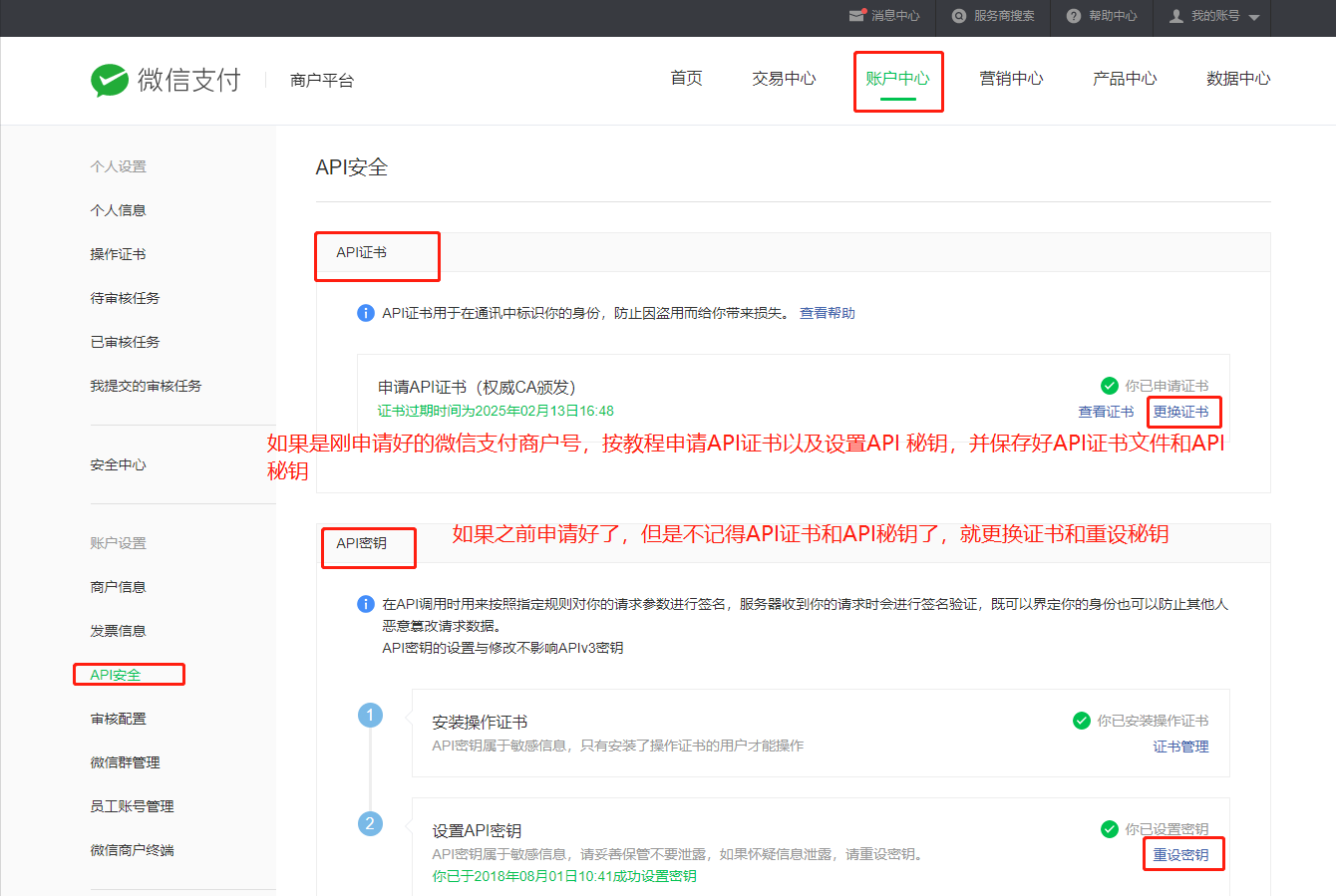Viewport: 1336px width, 896px height.
Task: Open 已审核任务 in sidebar
Action: tap(125, 342)
